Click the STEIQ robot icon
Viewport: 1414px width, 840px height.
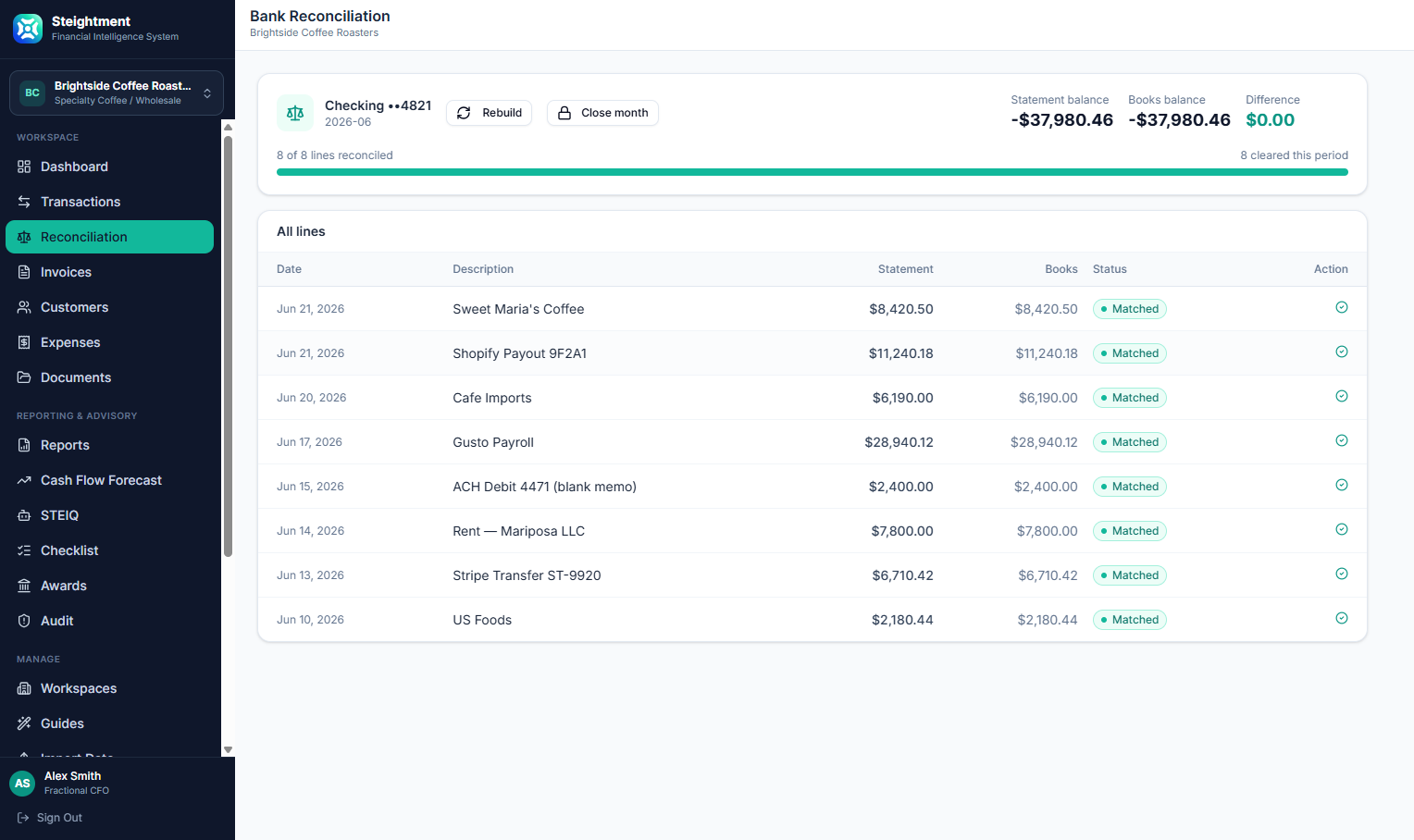pos(24,515)
